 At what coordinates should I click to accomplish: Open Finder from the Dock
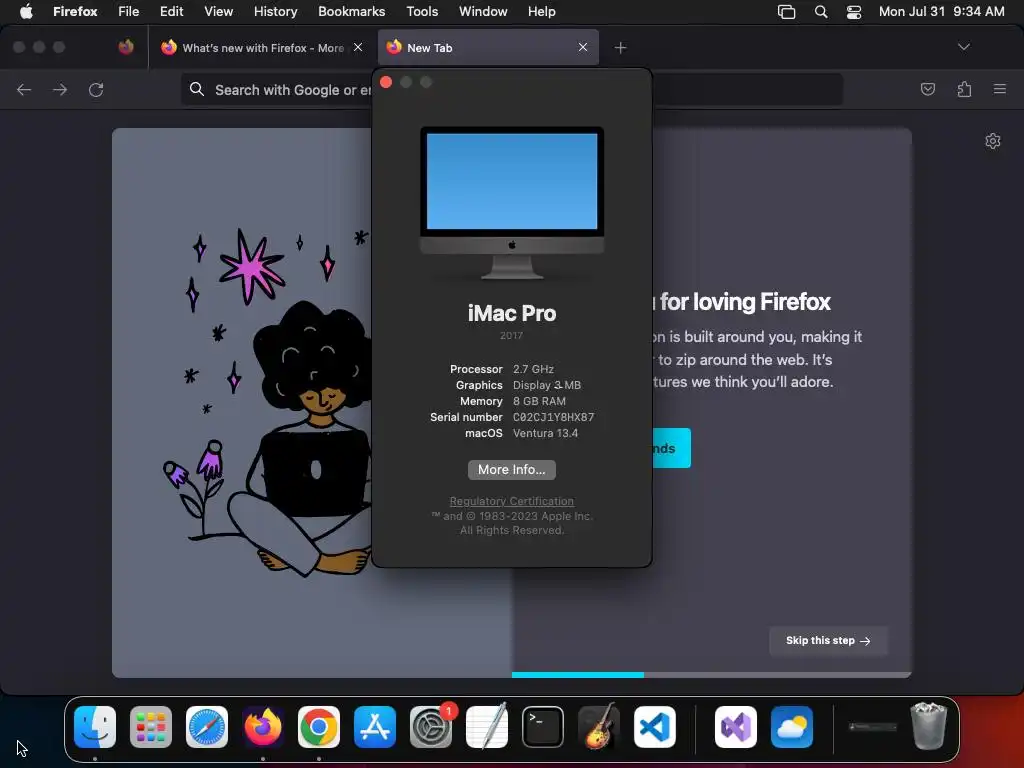(x=95, y=727)
